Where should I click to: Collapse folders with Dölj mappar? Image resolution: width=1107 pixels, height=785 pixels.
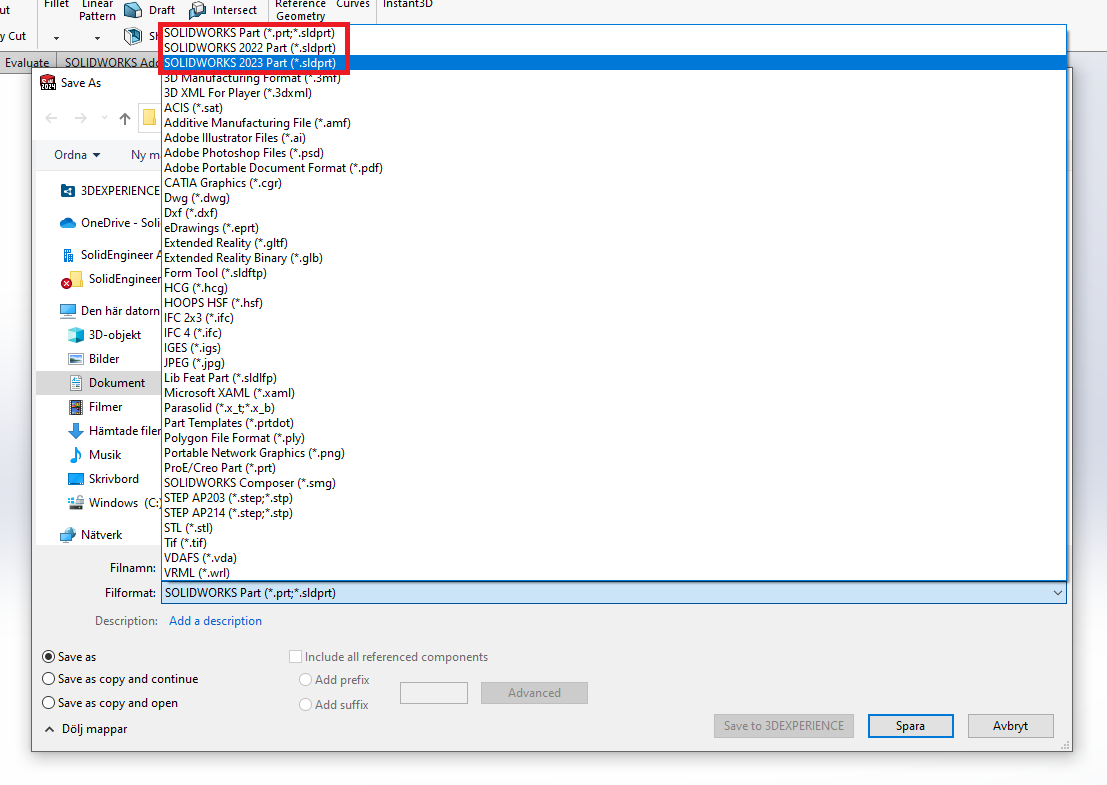pos(86,729)
